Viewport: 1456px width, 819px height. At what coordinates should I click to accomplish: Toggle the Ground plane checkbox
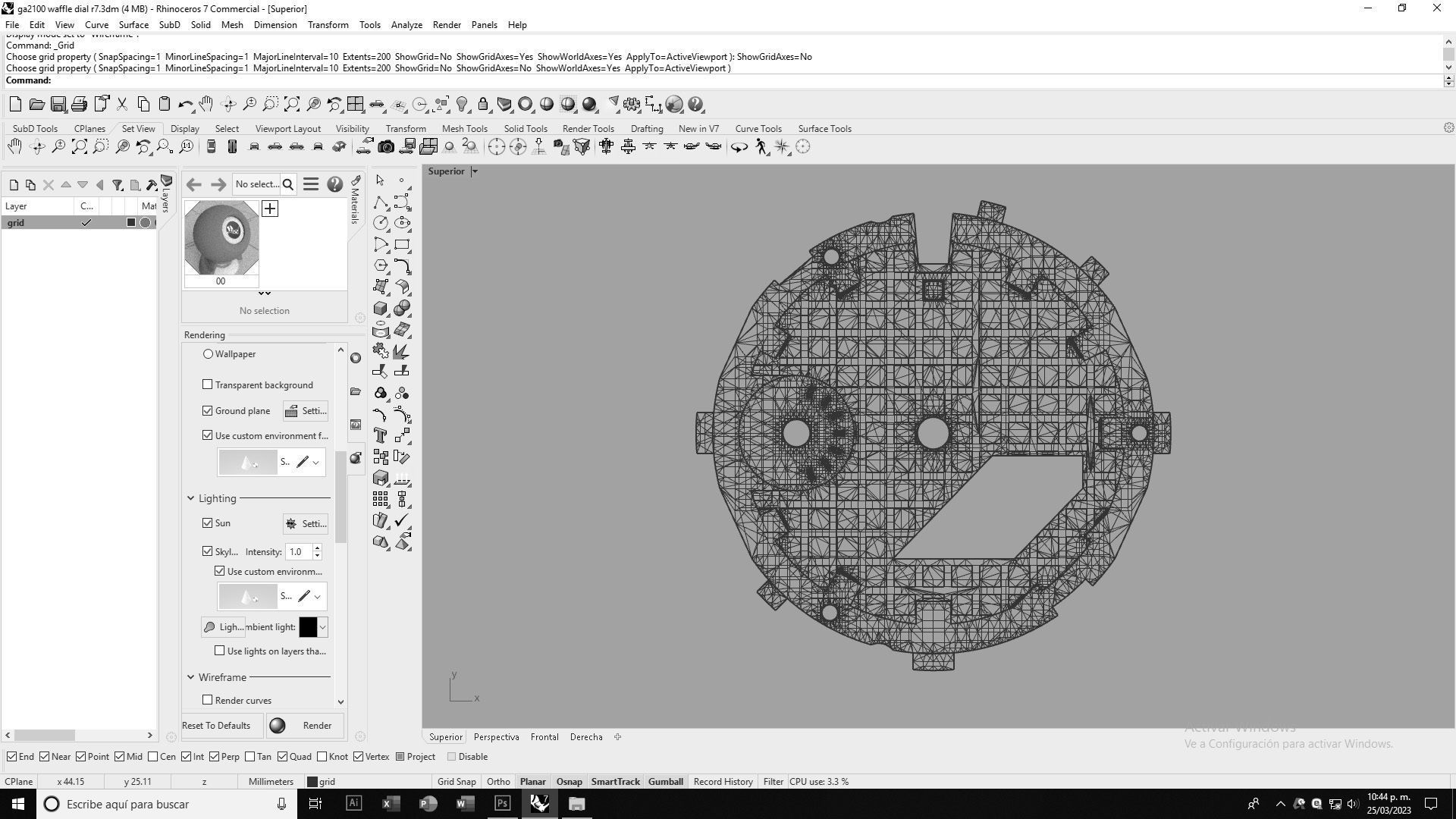click(207, 410)
